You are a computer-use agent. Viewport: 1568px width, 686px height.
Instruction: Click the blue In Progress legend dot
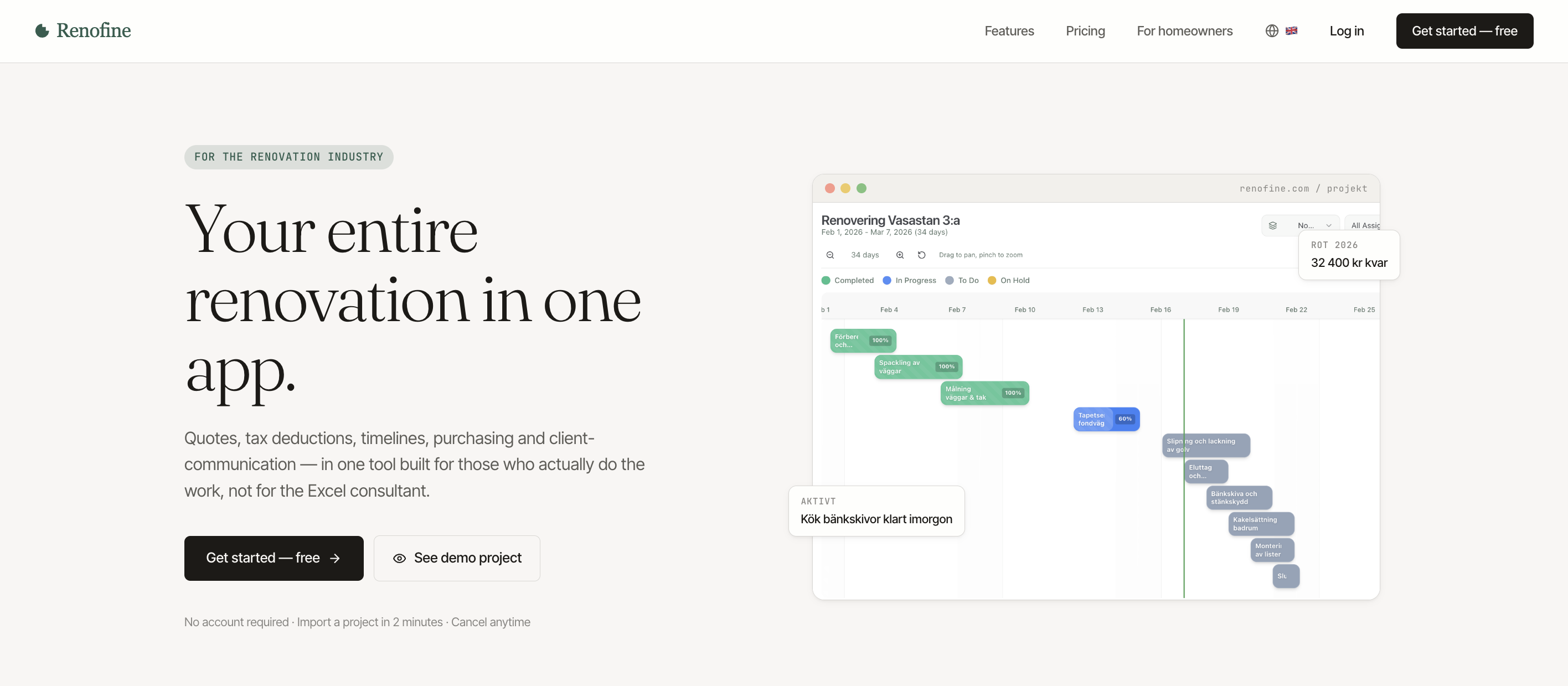[886, 281]
